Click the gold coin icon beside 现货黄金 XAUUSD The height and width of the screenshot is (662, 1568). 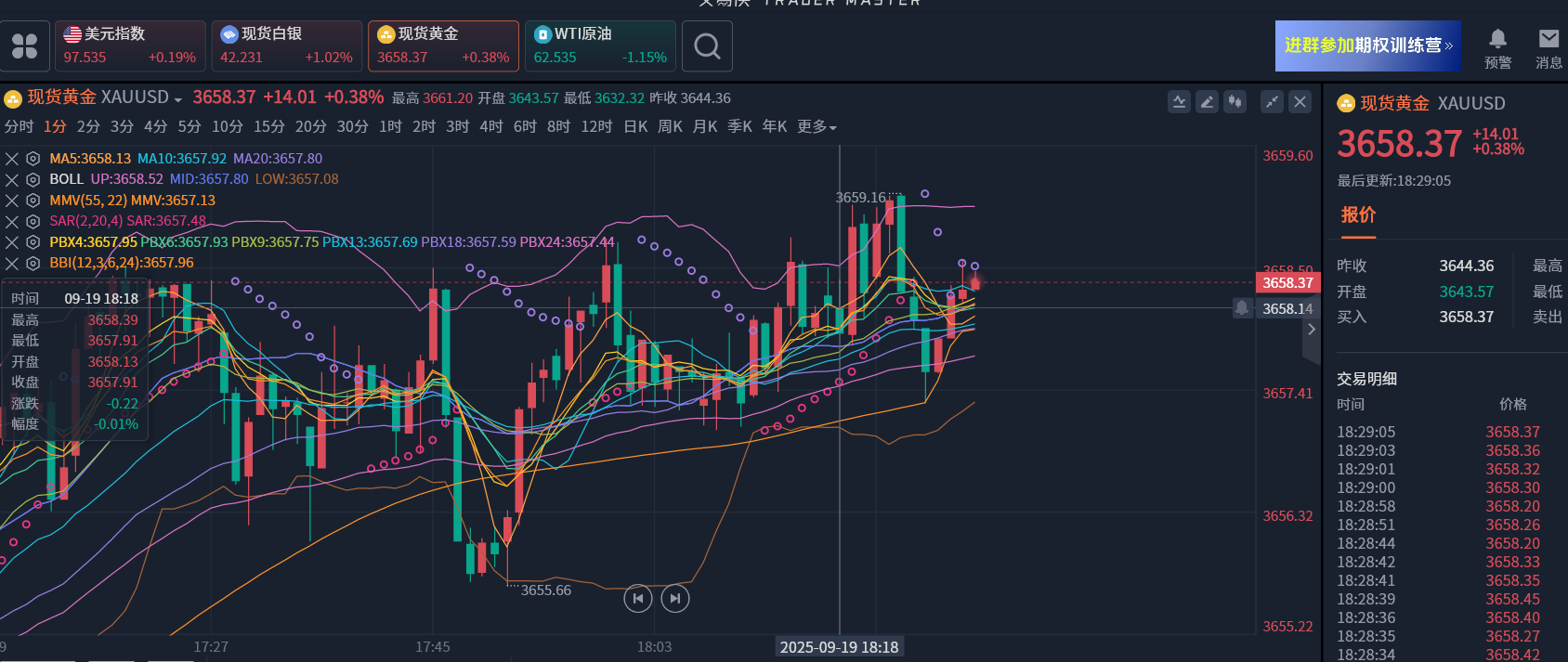13,98
